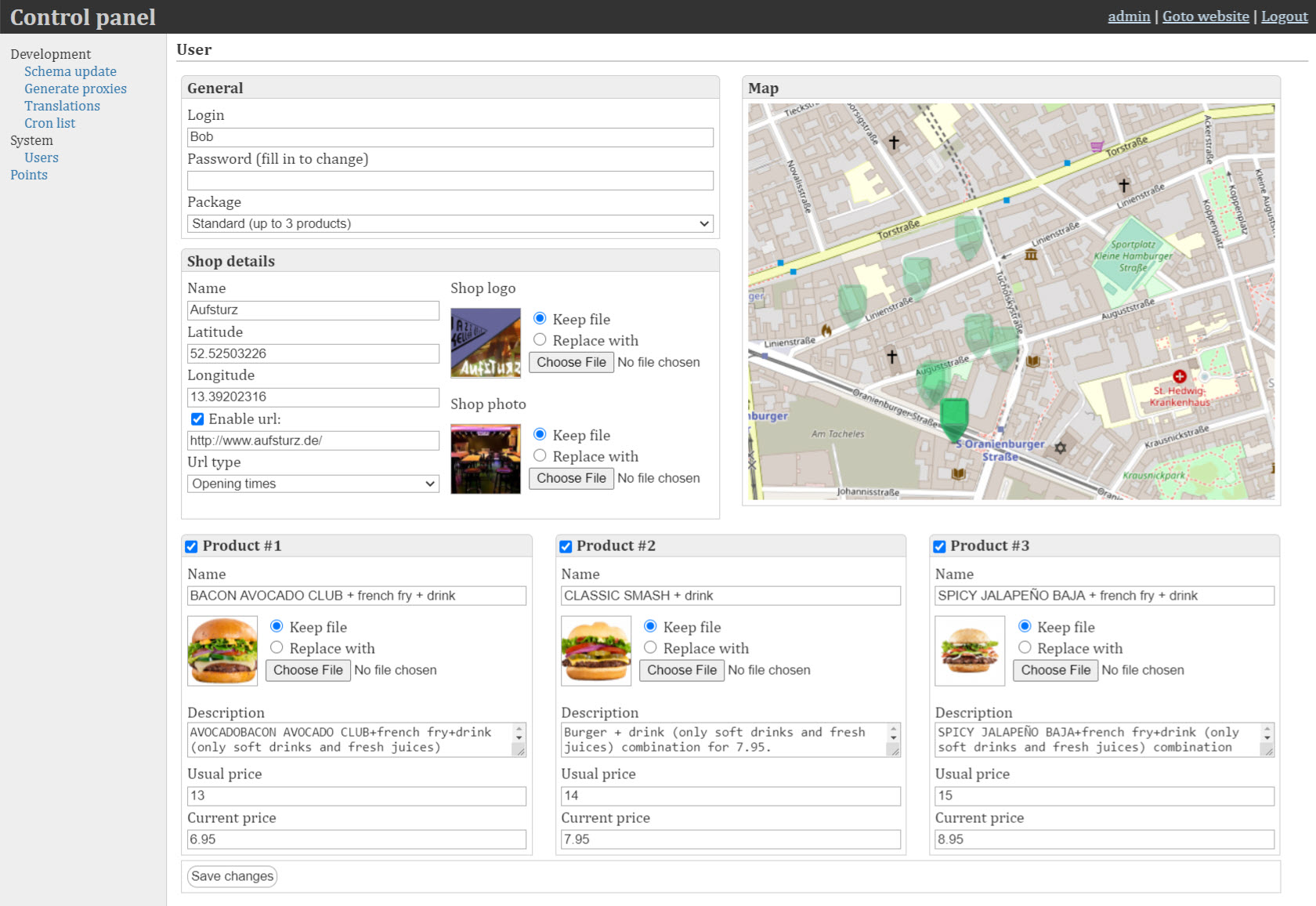Select Replace with for shop logo
The width and height of the screenshot is (1316, 906).
[540, 340]
